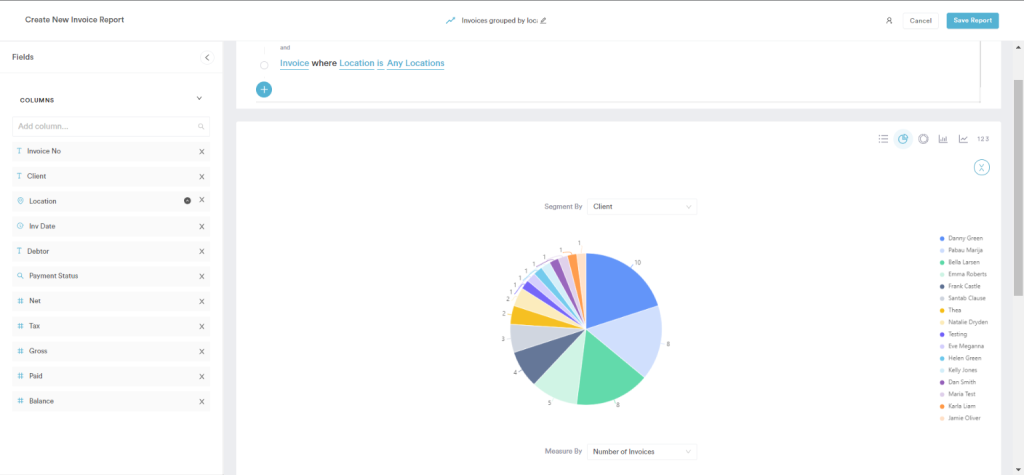The height and width of the screenshot is (475, 1024).
Task: Open the Measure By dropdown
Action: [642, 452]
